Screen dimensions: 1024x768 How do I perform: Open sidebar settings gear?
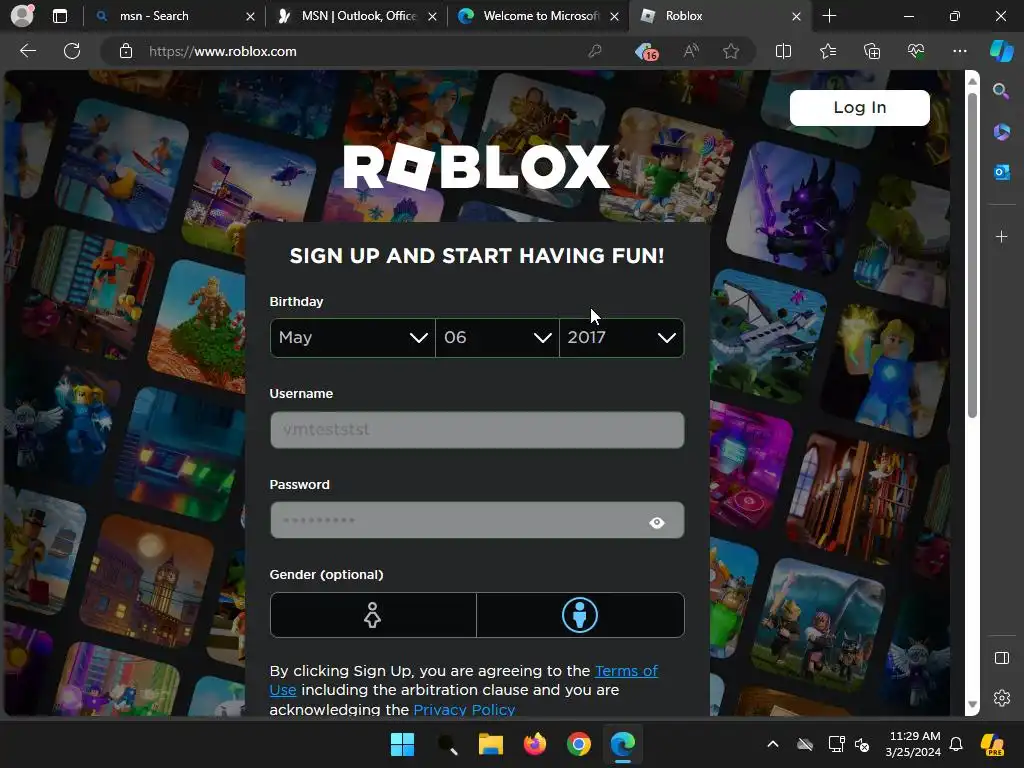(x=1001, y=697)
